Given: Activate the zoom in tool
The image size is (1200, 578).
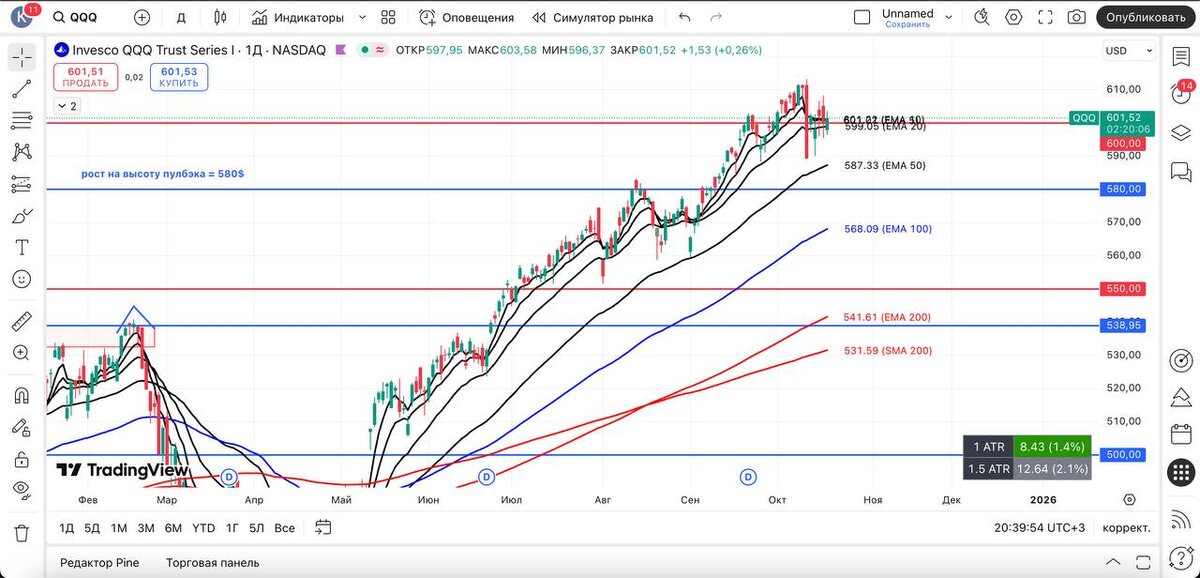Looking at the screenshot, I should coord(21,353).
